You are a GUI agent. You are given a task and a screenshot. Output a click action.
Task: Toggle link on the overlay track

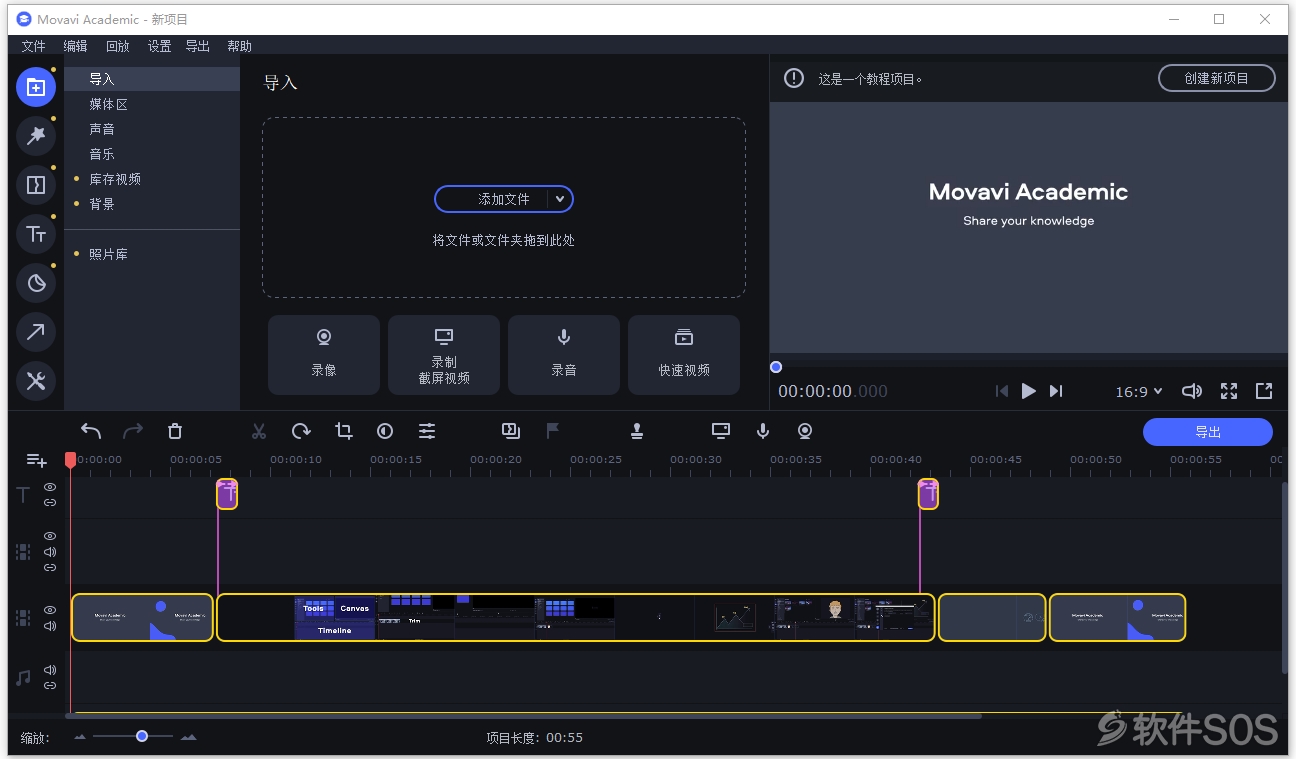(x=50, y=567)
